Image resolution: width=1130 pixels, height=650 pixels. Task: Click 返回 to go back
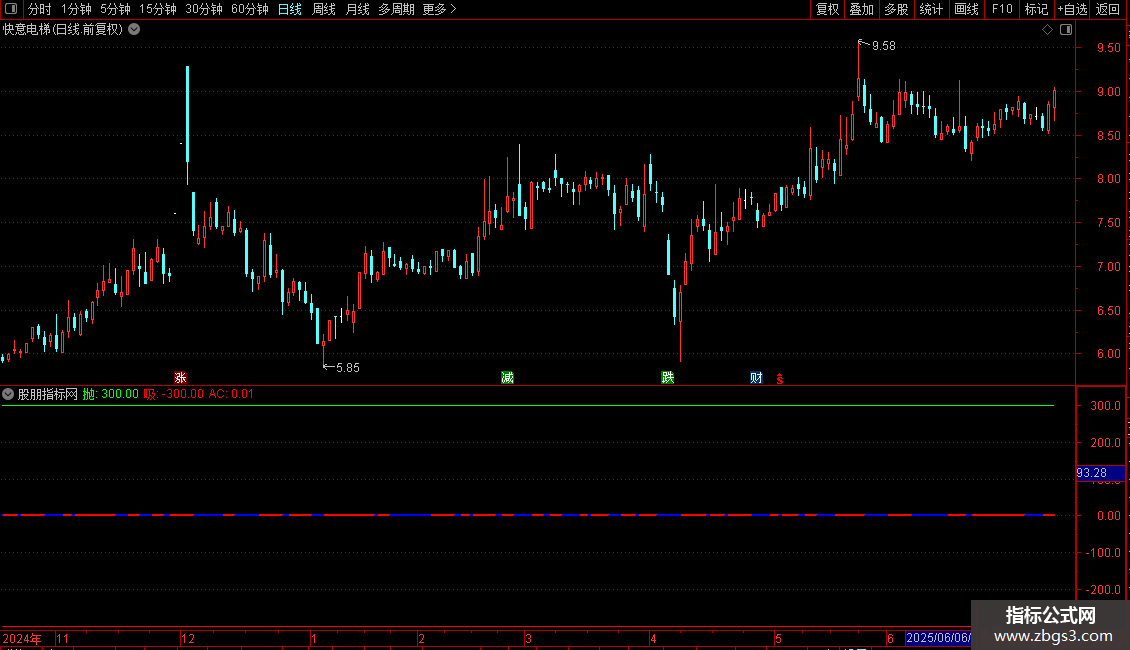point(1108,9)
